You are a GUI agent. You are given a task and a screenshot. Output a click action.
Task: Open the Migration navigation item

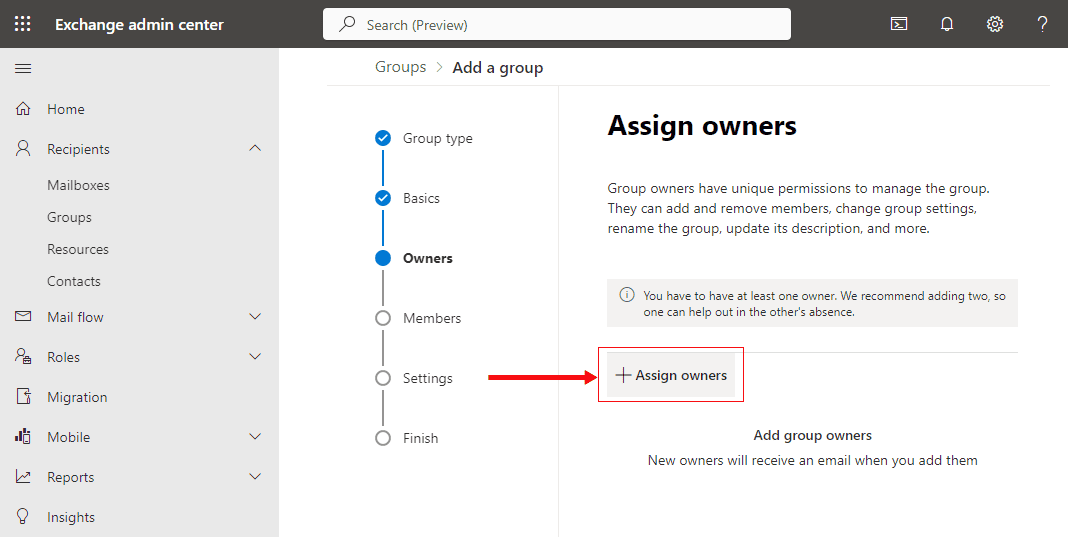tap(77, 397)
